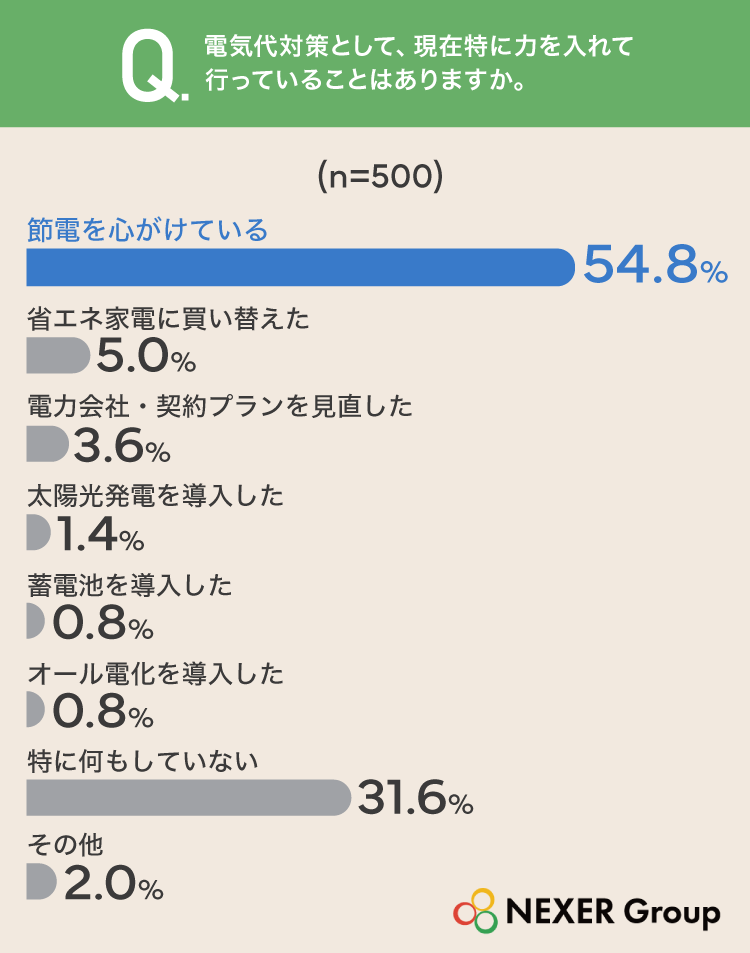Click the blue 54.8% bar

tap(300, 267)
